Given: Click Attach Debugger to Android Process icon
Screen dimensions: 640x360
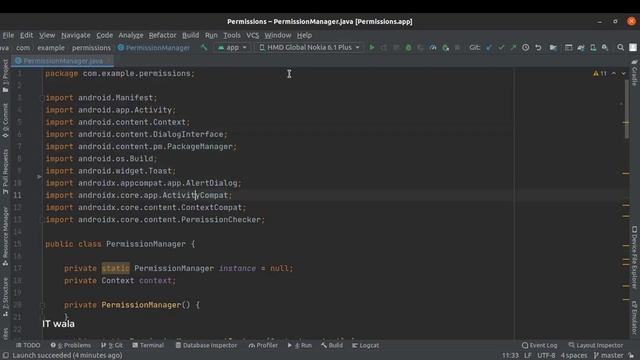Looking at the screenshot, I should tap(445, 48).
